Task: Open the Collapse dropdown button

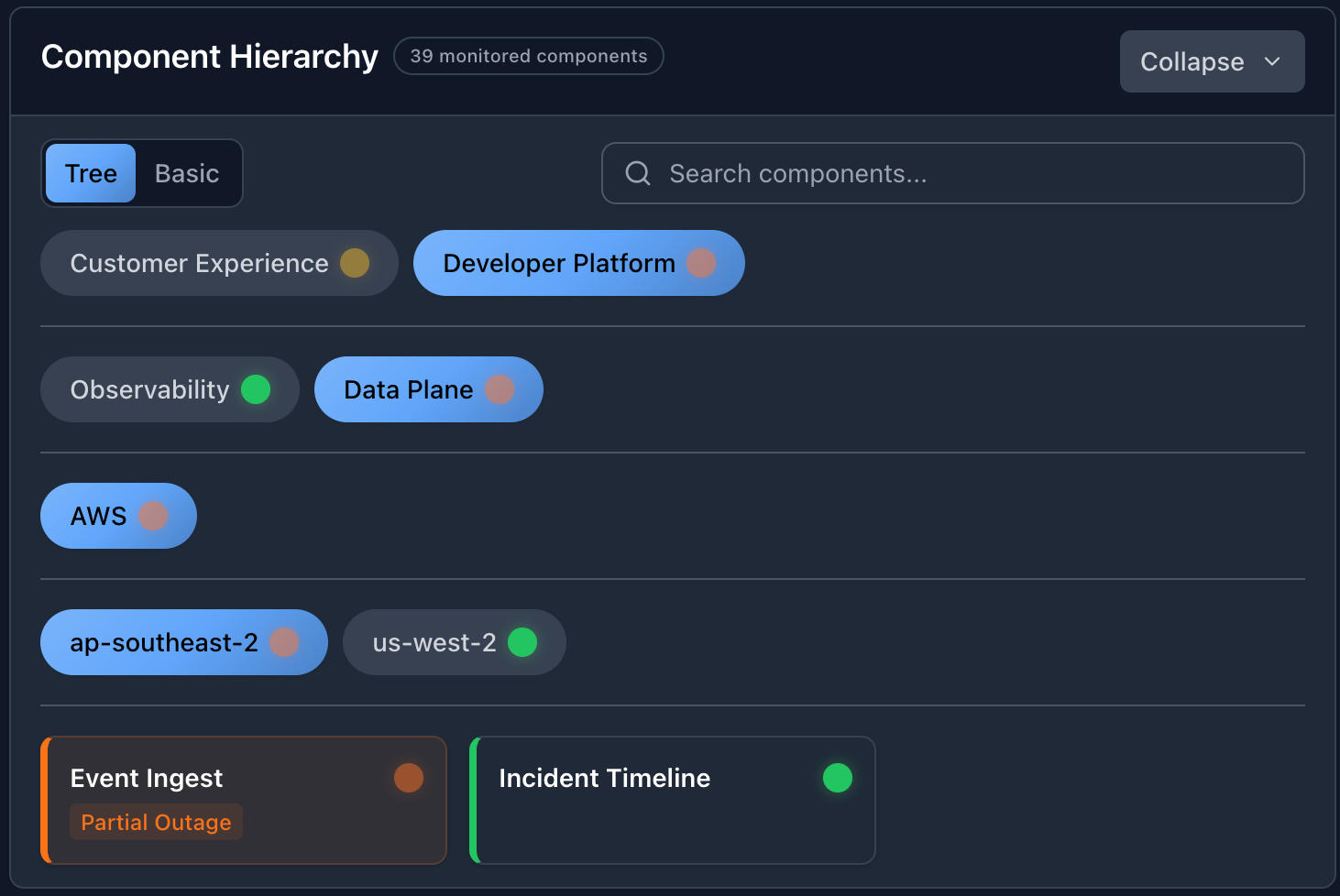Action: (x=1192, y=61)
